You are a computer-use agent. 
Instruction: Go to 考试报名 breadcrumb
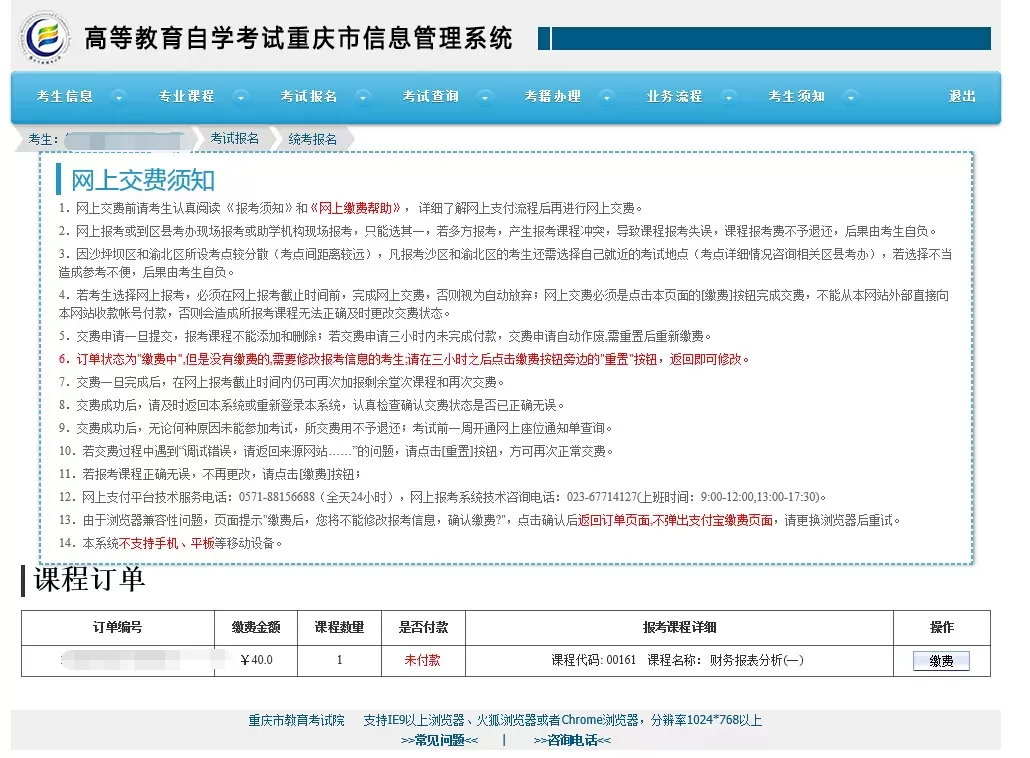click(235, 139)
